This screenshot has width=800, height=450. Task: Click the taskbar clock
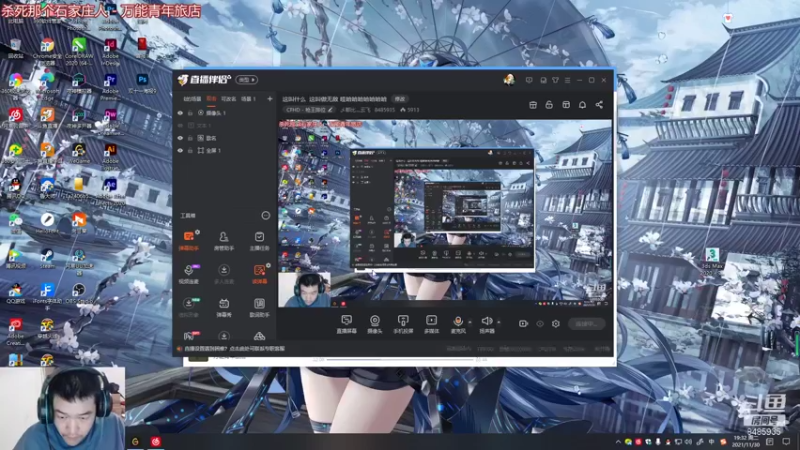pos(745,442)
